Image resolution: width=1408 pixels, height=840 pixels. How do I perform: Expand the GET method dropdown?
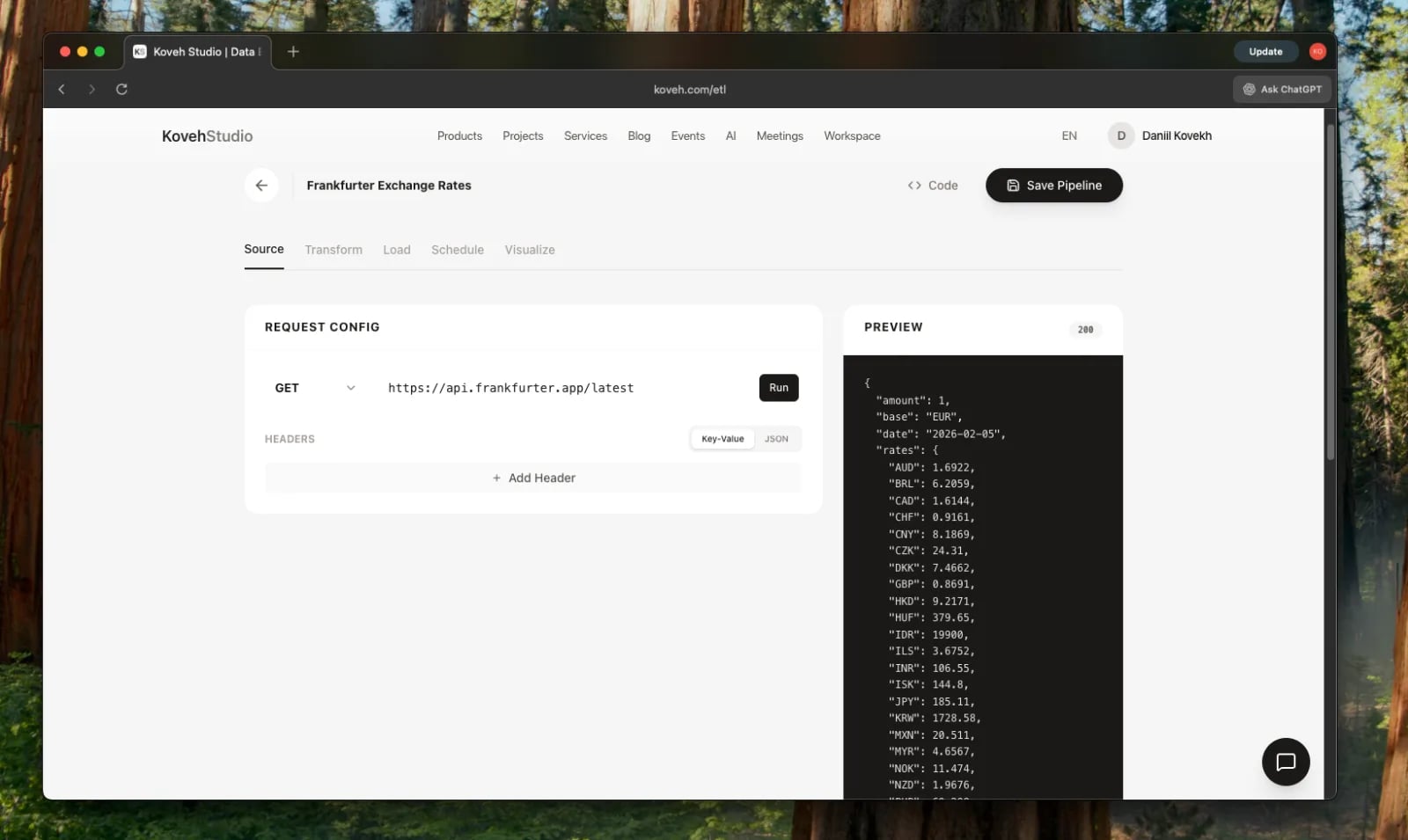tap(315, 388)
